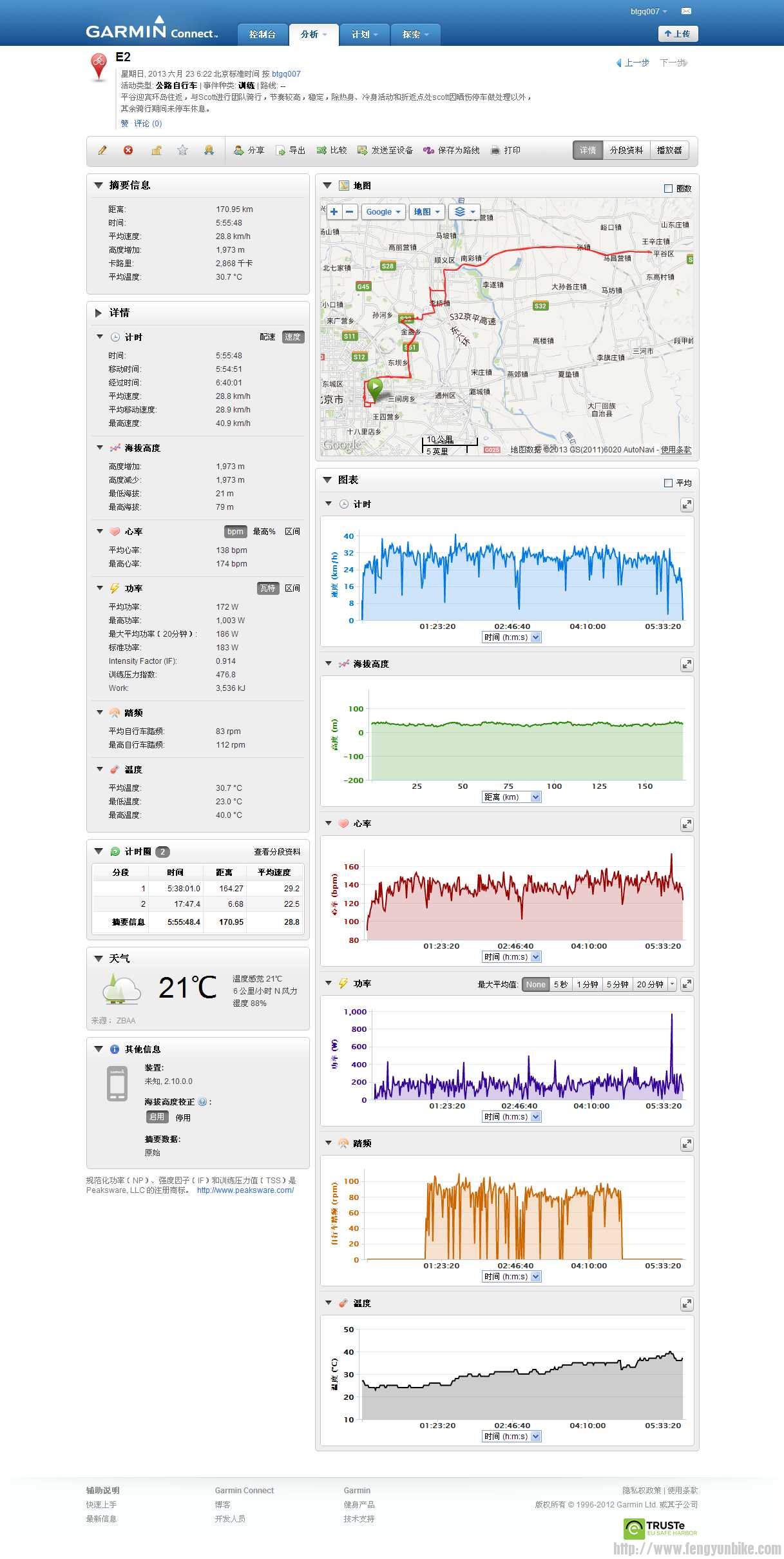784x1559 pixels.
Task: Click the 比较 compare icon
Action: (x=321, y=150)
